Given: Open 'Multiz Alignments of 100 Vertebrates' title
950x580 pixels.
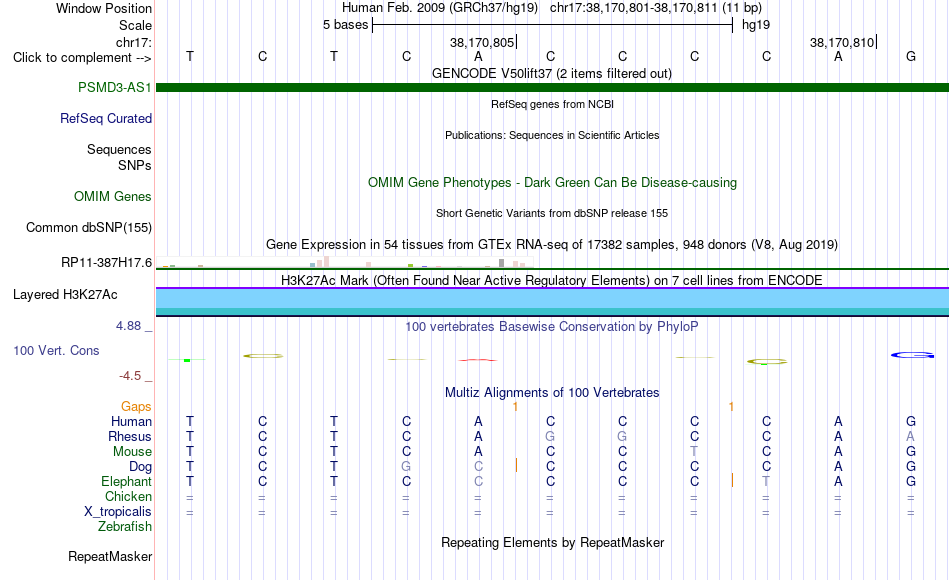Looking at the screenshot, I should [552, 392].
